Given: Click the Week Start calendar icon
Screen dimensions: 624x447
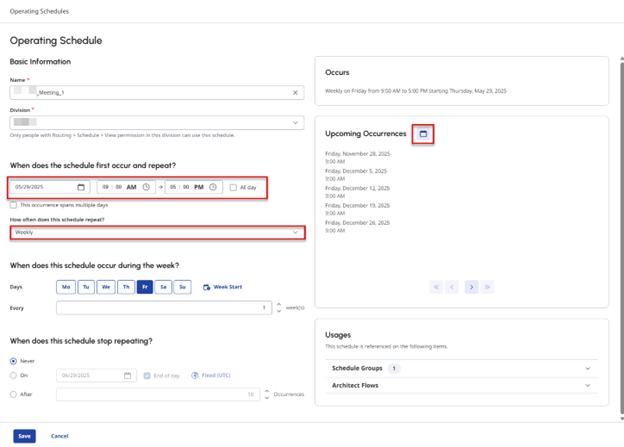Looking at the screenshot, I should click(x=207, y=287).
